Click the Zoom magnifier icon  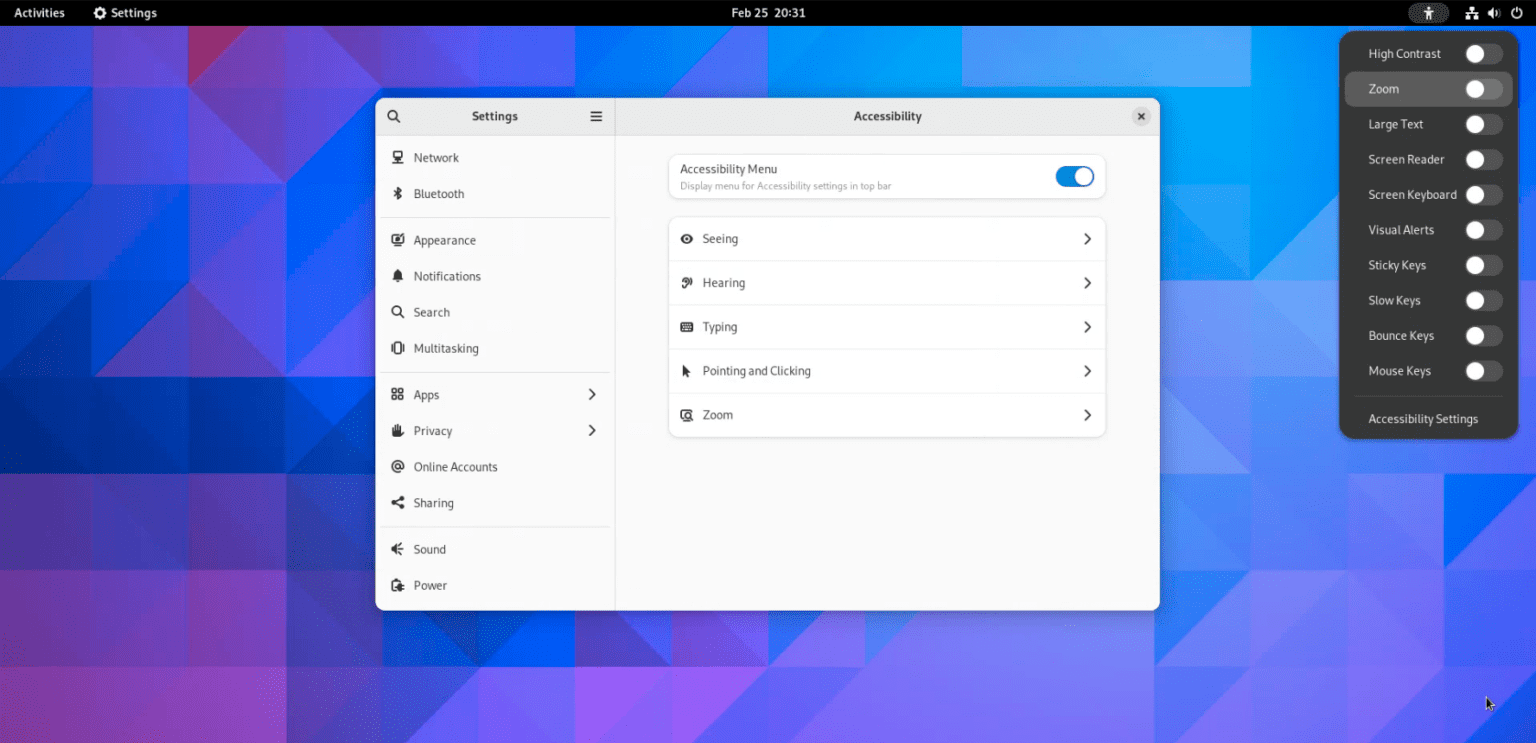click(x=686, y=414)
